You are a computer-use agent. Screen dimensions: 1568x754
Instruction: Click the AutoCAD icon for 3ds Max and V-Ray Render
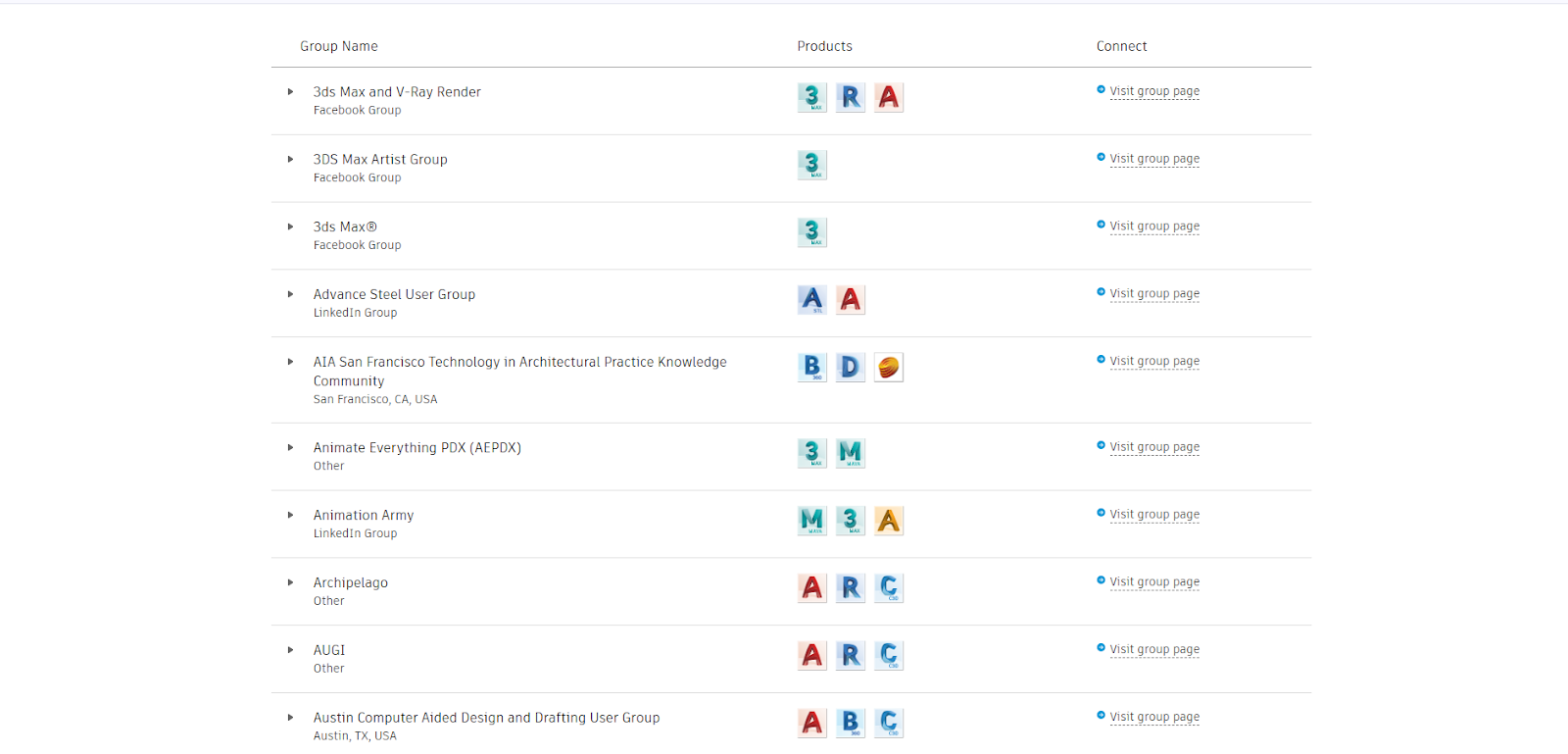pyautogui.click(x=889, y=97)
